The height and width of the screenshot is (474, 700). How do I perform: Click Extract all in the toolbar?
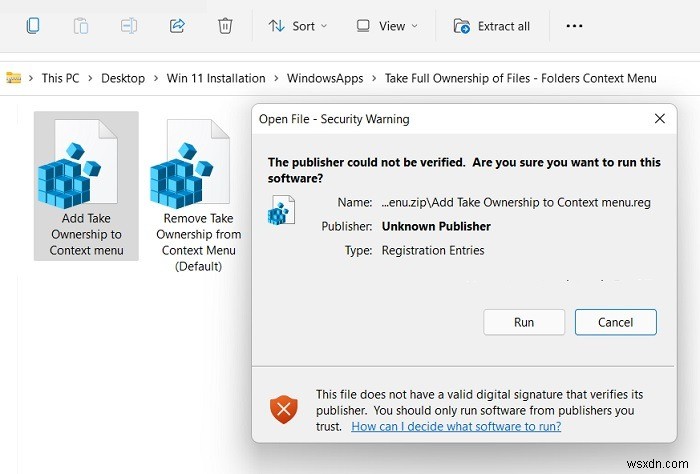tap(492, 26)
